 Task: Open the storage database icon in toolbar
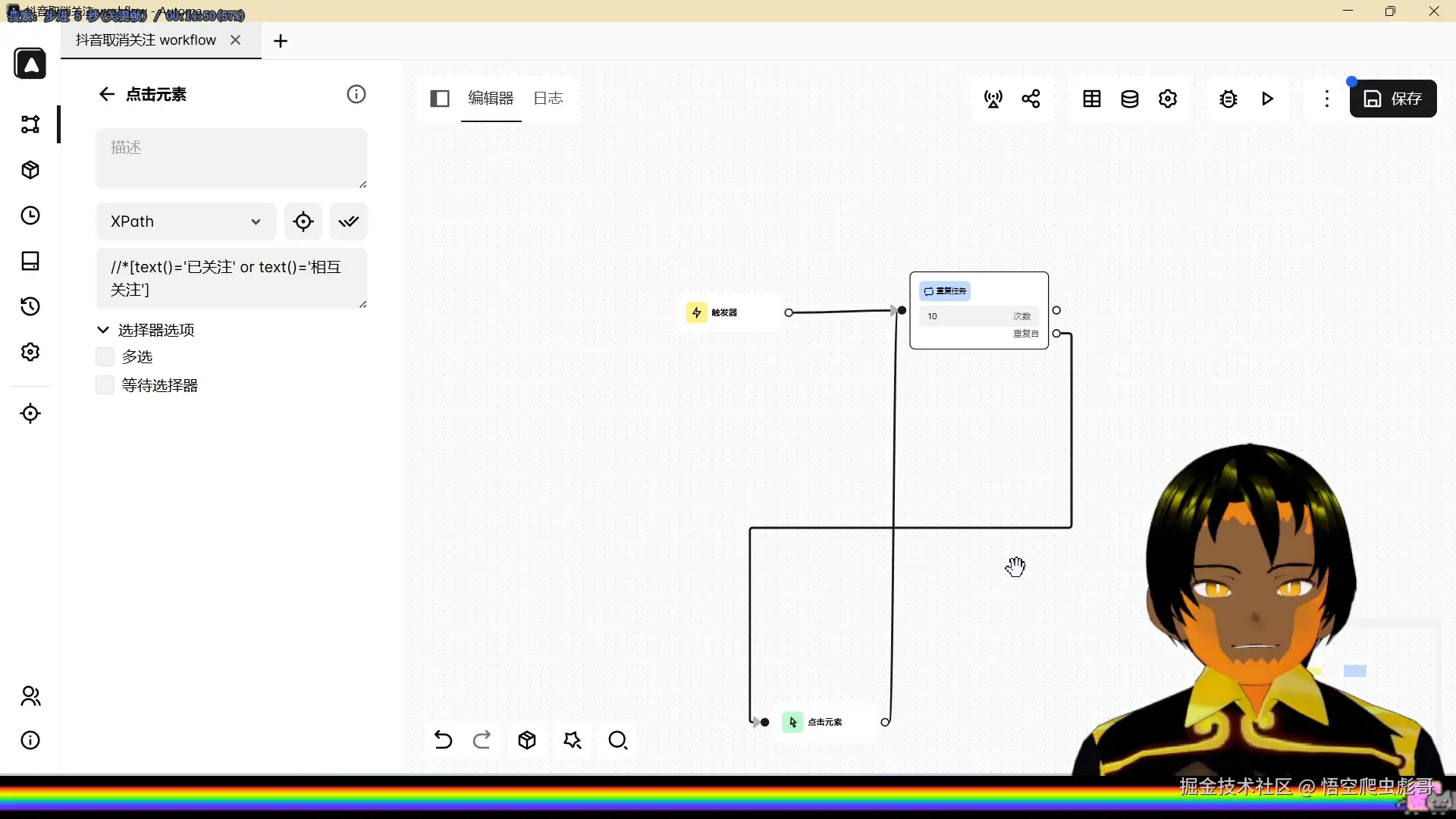tap(1130, 99)
